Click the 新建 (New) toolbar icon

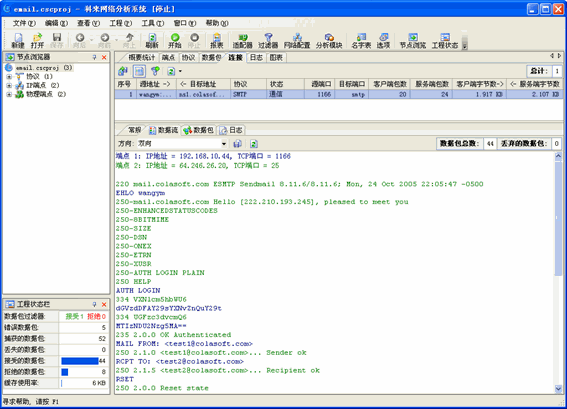(x=18, y=40)
